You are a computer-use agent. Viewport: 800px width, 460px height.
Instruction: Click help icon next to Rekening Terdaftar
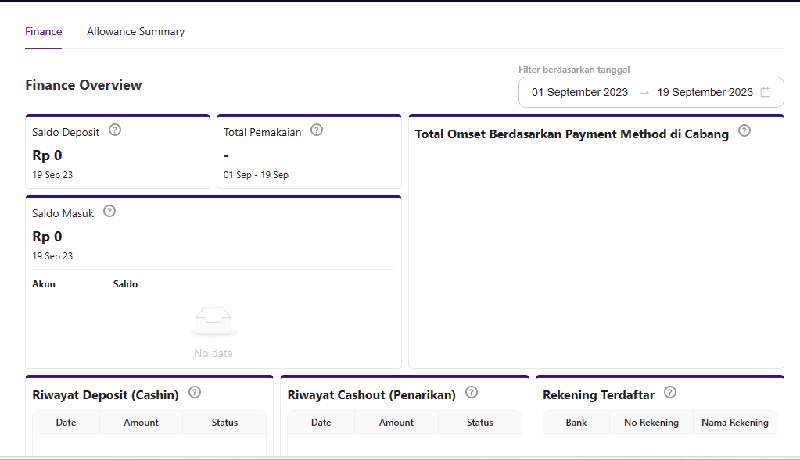click(670, 393)
